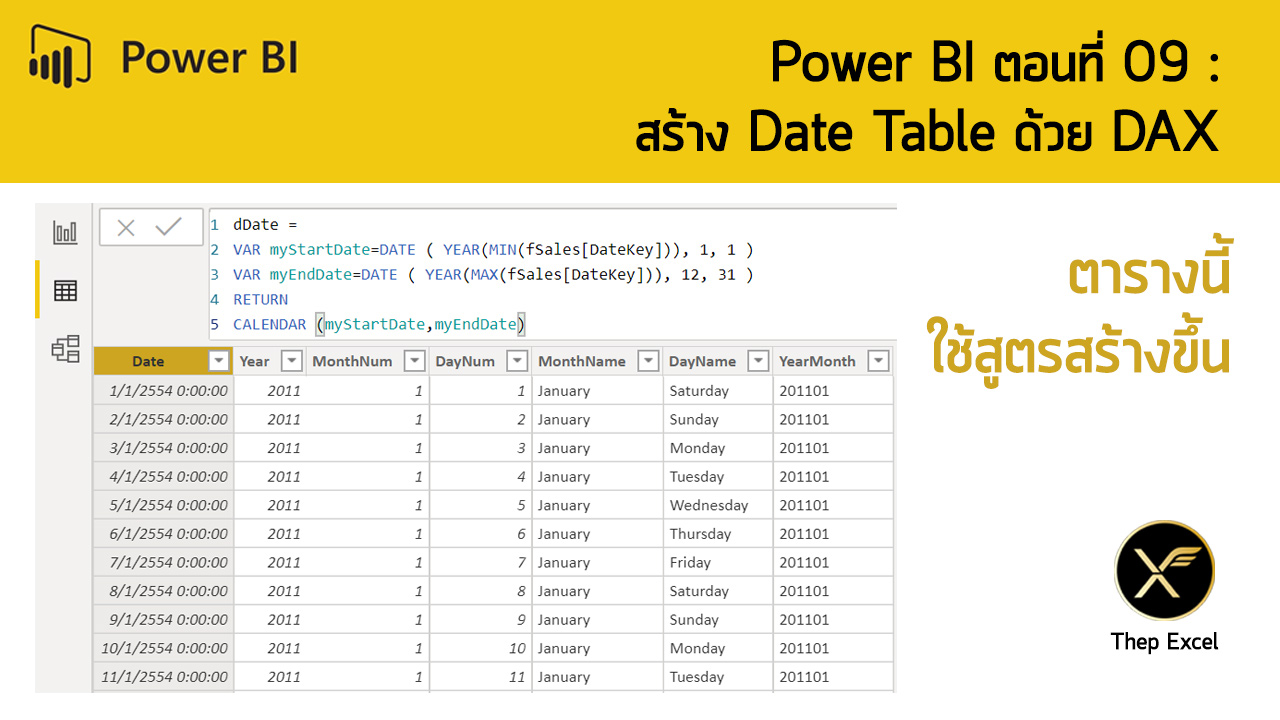Screen dimensions: 1280x720
Task: Open the Model relationships view icon
Action: (65, 349)
